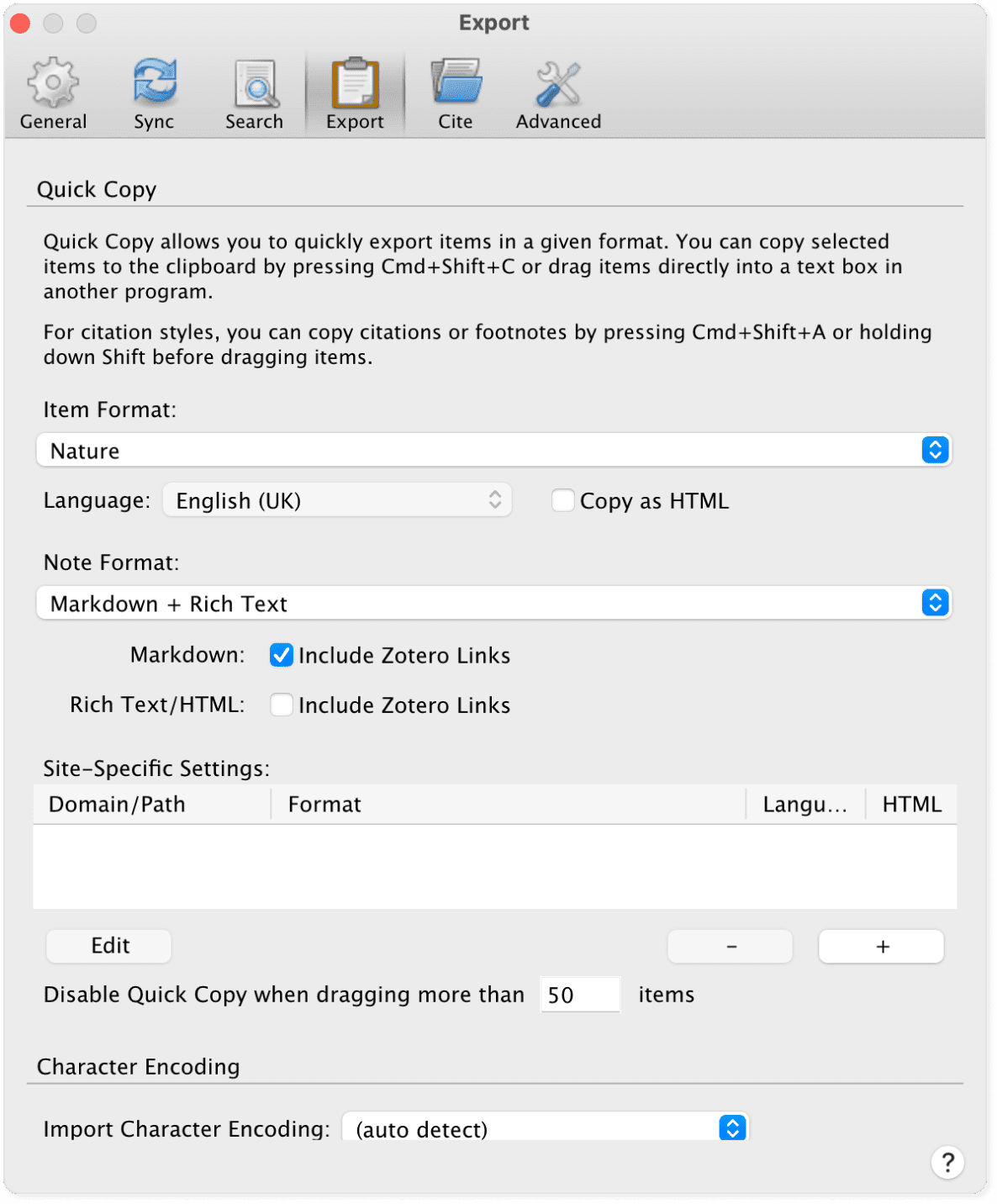Image resolution: width=997 pixels, height=1204 pixels.
Task: Enable Copy as HTML
Action: pyautogui.click(x=562, y=500)
